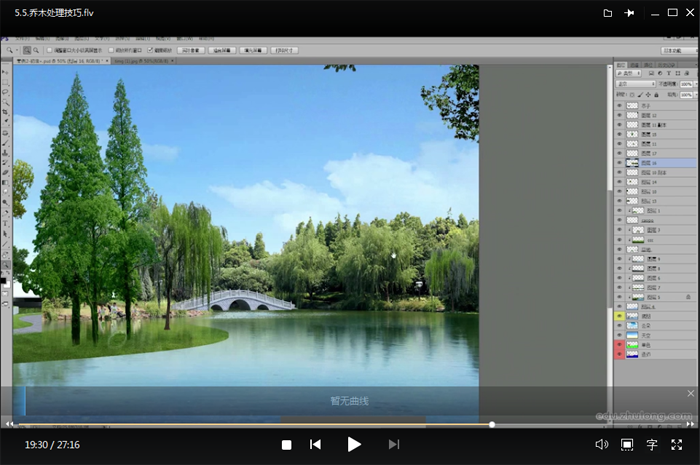Toggle the screen aspect mode icon
Image resolution: width=700 pixels, height=465 pixels.
[627, 444]
